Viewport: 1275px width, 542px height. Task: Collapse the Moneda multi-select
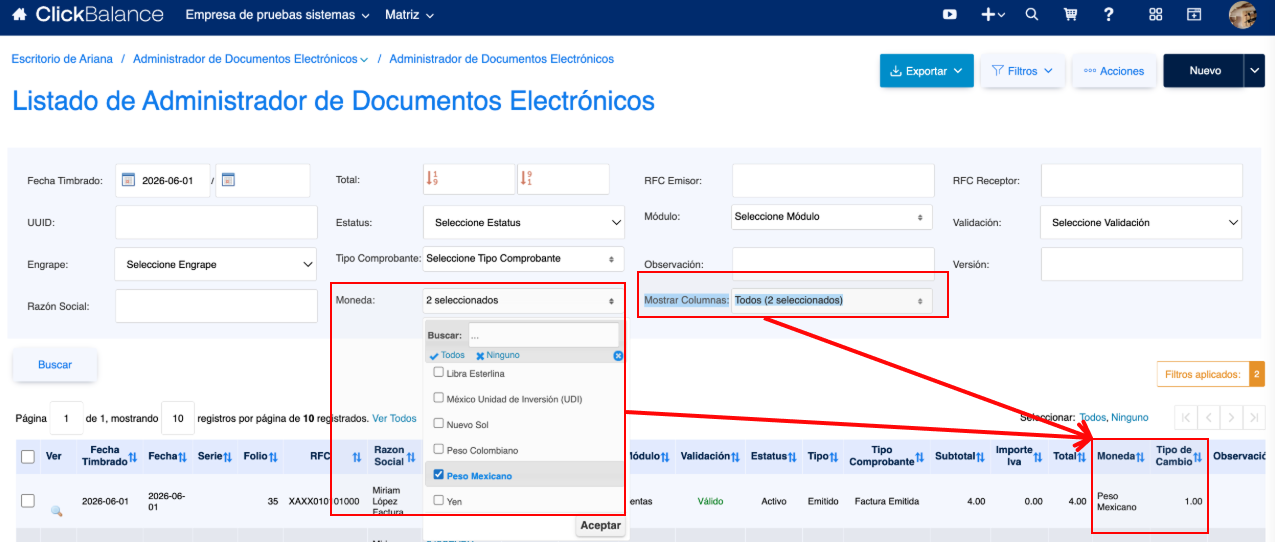[x=523, y=300]
